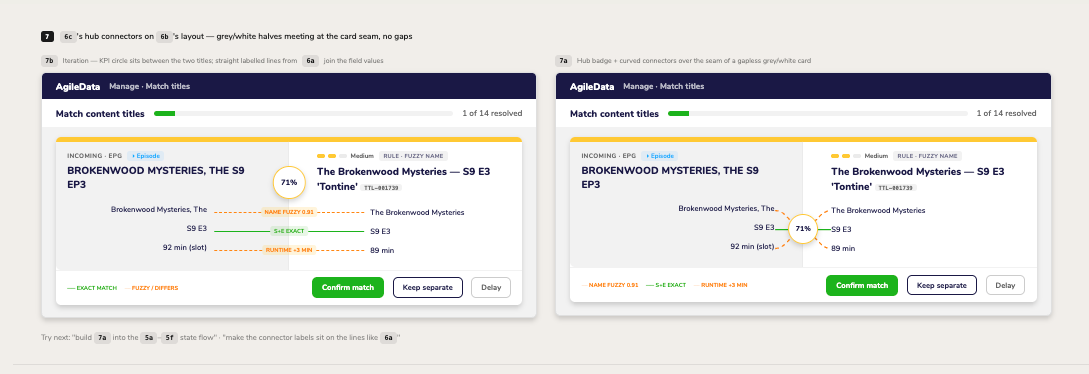Click the RULE · FUZZY NAME chip in 7a
The width and height of the screenshot is (1089, 374).
tap(928, 156)
